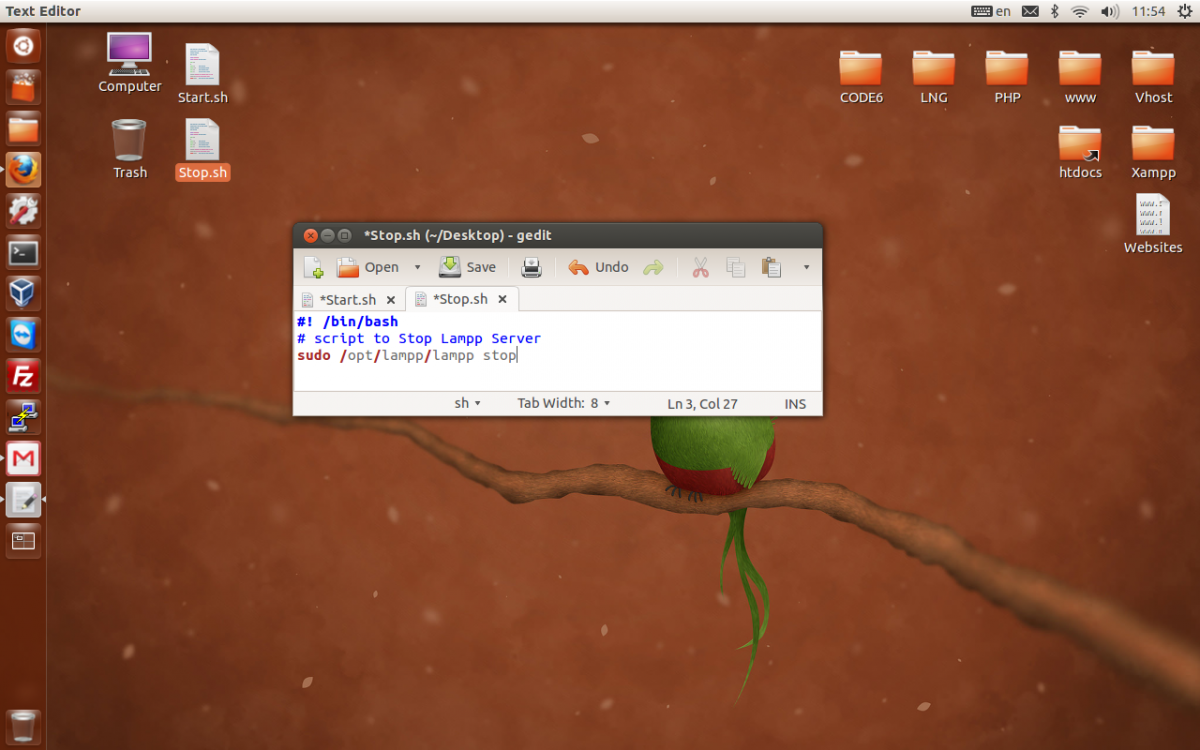Open a file using the Open button
This screenshot has height=750, width=1200.
coord(367,267)
